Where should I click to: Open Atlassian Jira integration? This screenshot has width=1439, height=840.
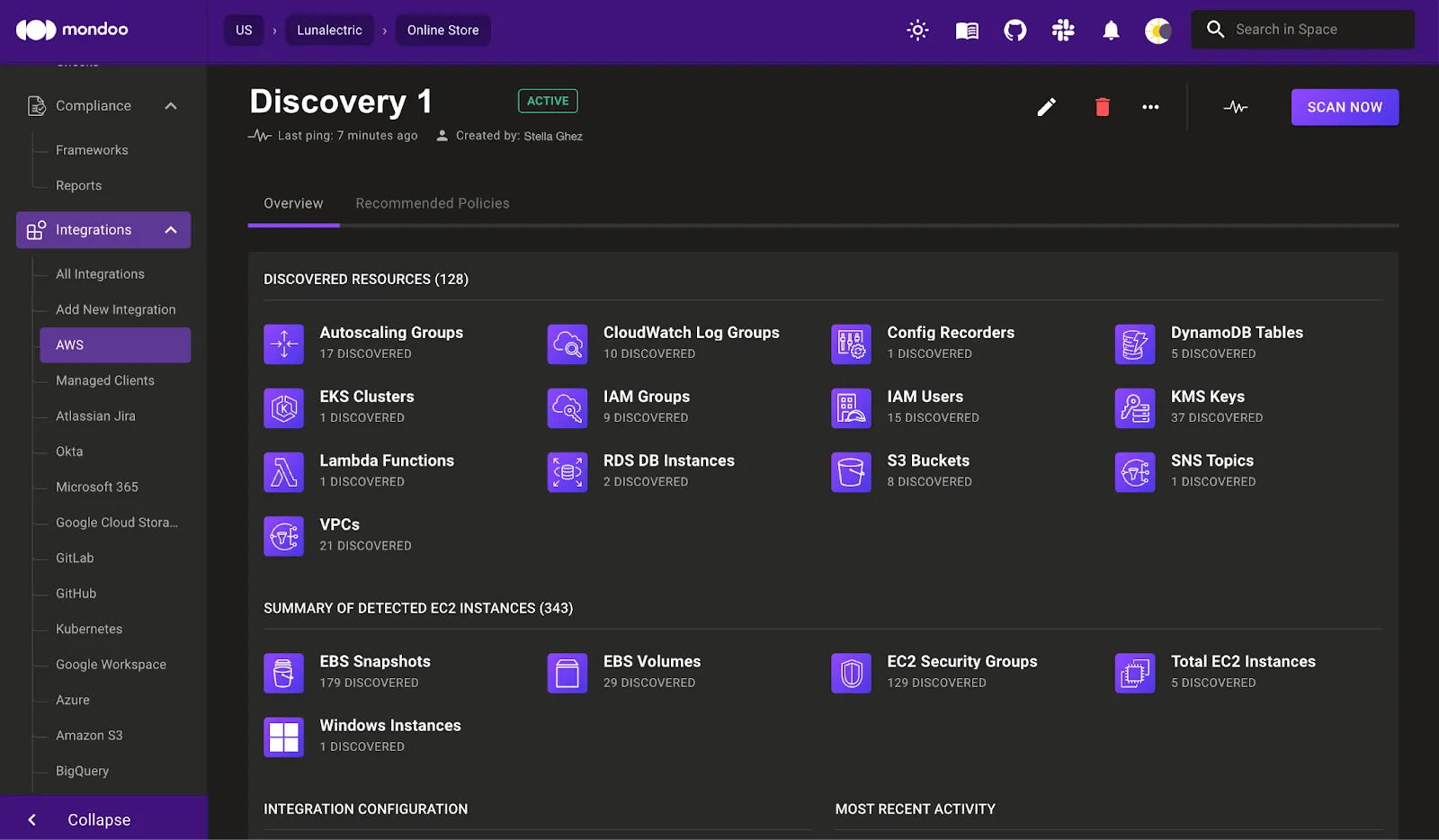pos(95,416)
